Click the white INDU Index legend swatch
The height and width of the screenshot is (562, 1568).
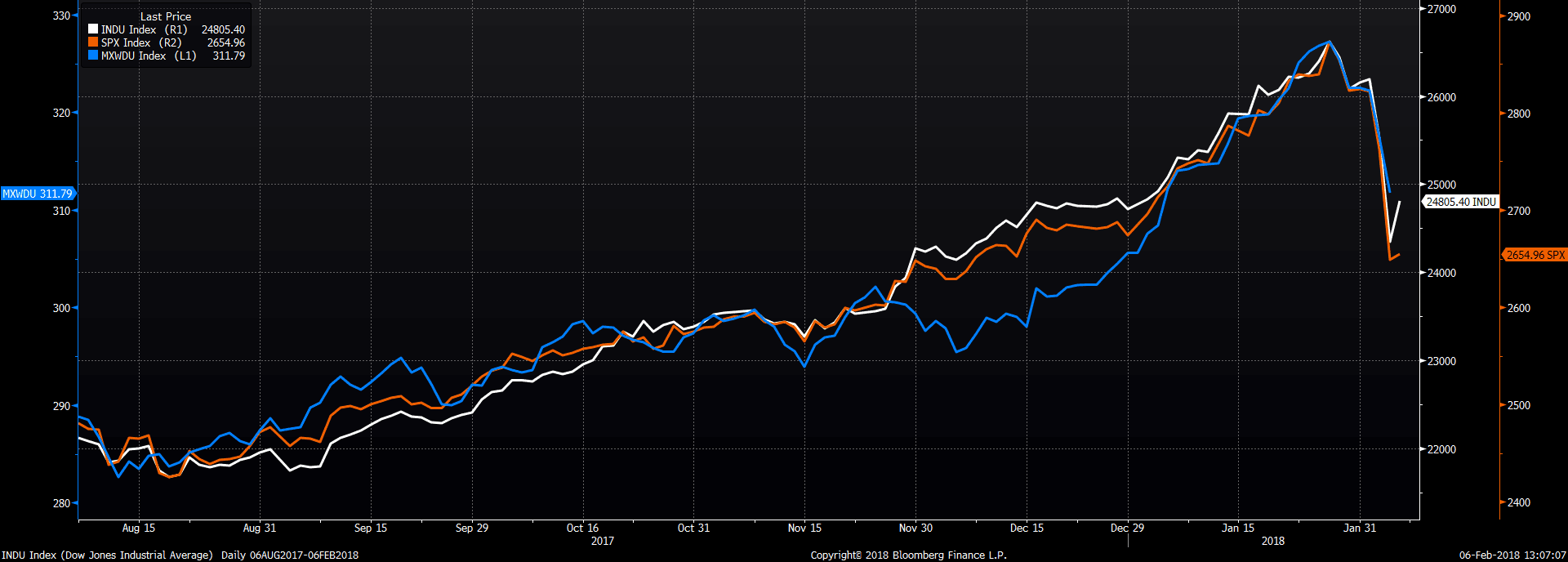pos(93,29)
